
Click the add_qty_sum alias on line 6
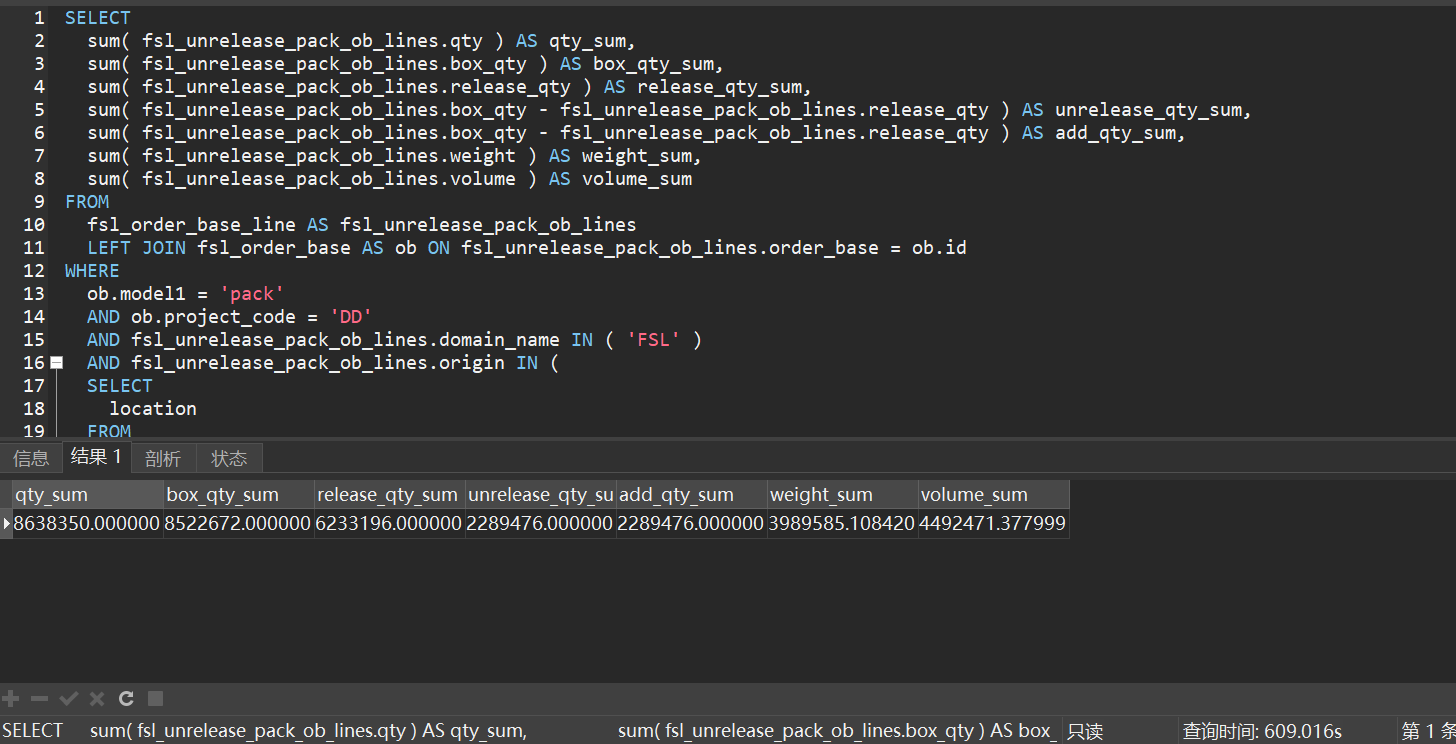pyautogui.click(x=1115, y=133)
